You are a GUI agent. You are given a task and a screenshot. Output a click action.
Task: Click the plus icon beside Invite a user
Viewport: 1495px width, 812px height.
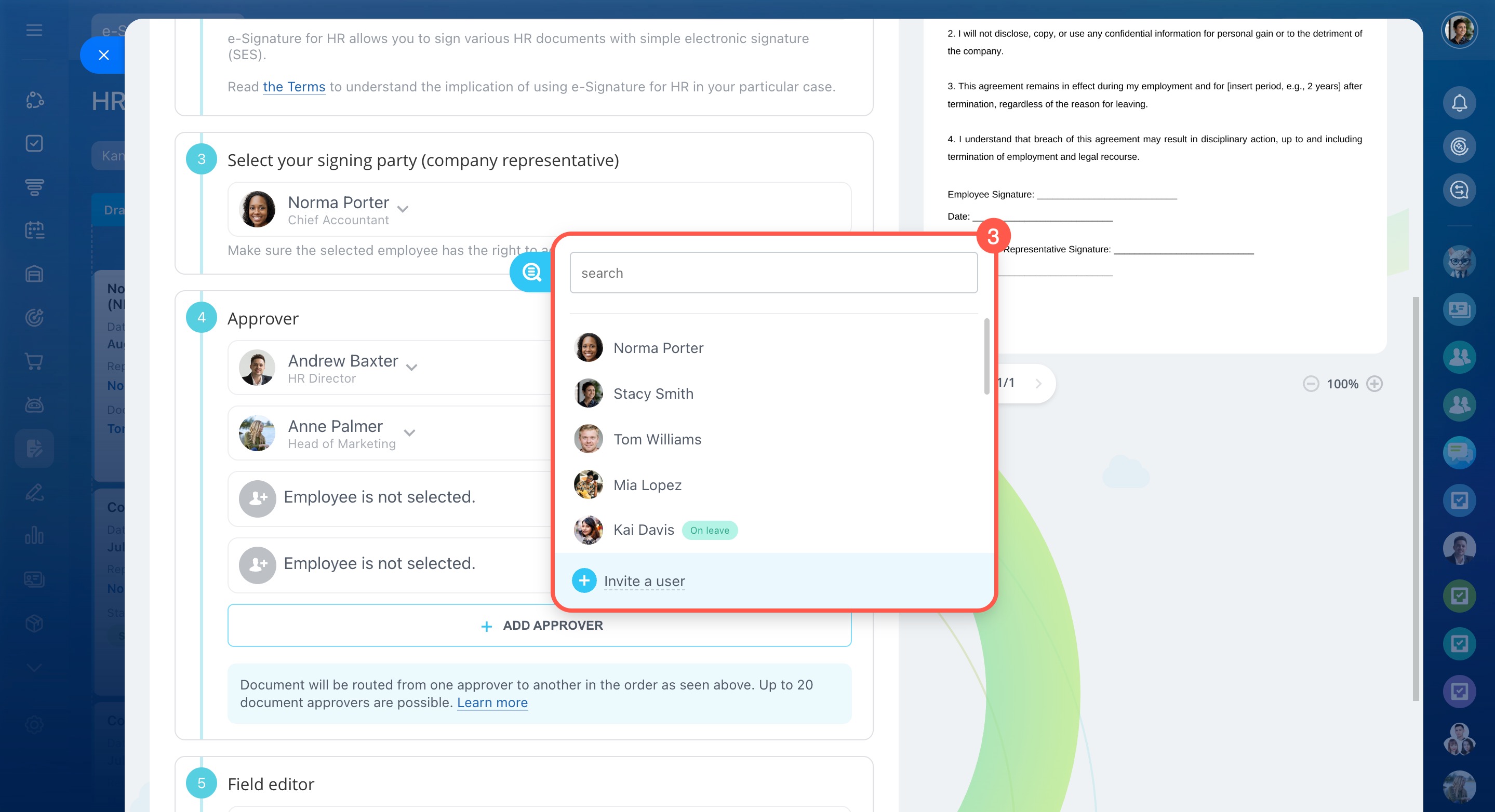[584, 580]
